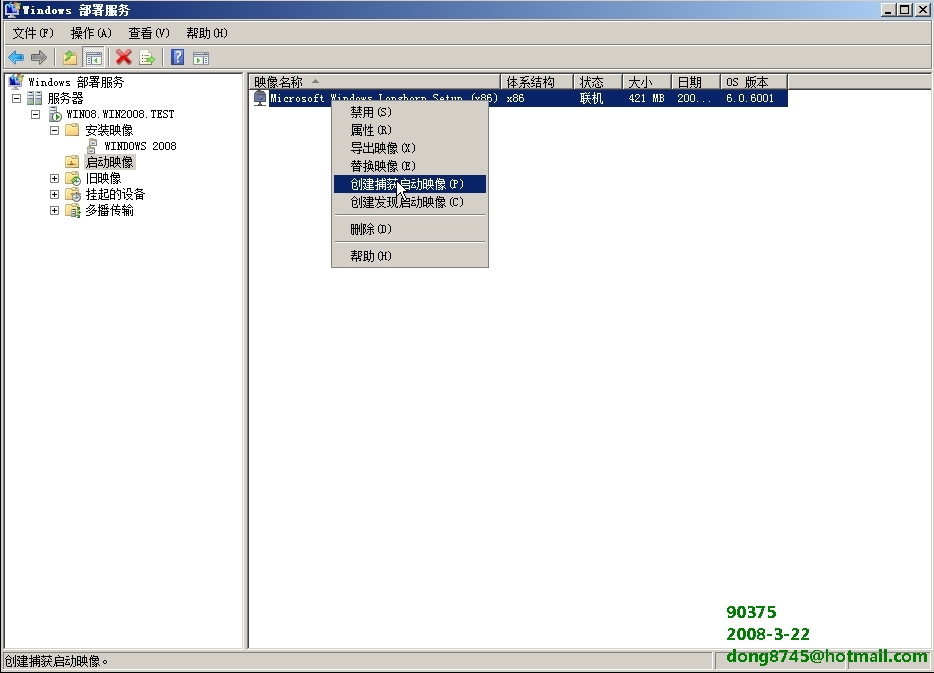This screenshot has height=673, width=934.
Task: Choose 导出映像(X) from context menu
Action: click(x=410, y=148)
